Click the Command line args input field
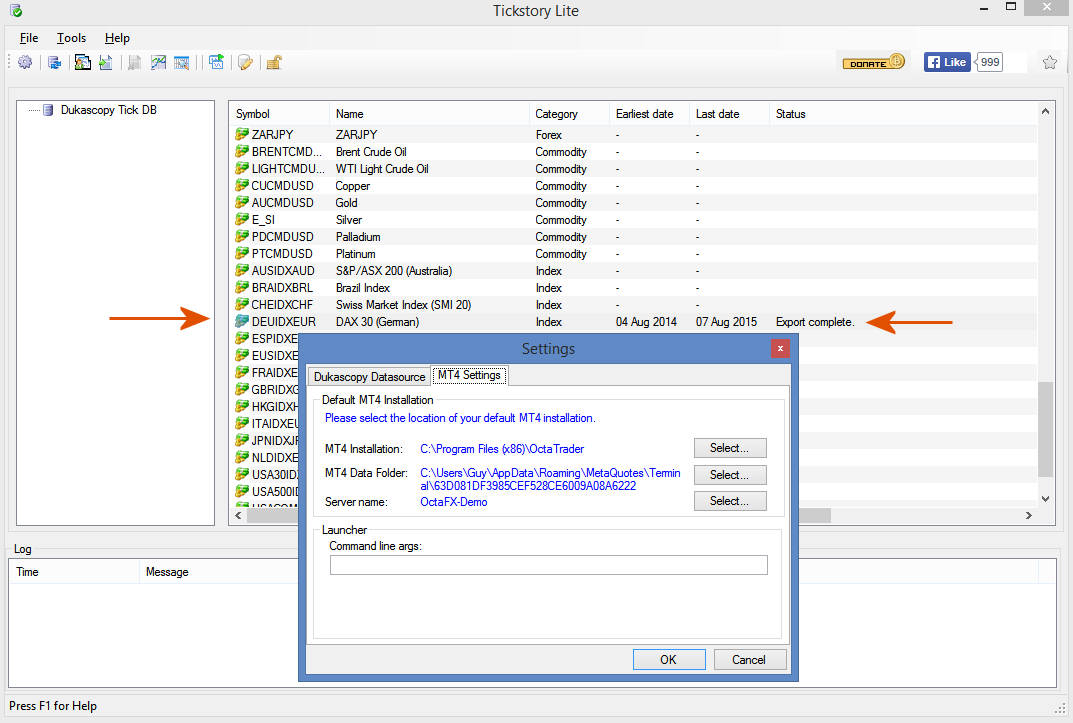The height and width of the screenshot is (723, 1073). pyautogui.click(x=549, y=565)
